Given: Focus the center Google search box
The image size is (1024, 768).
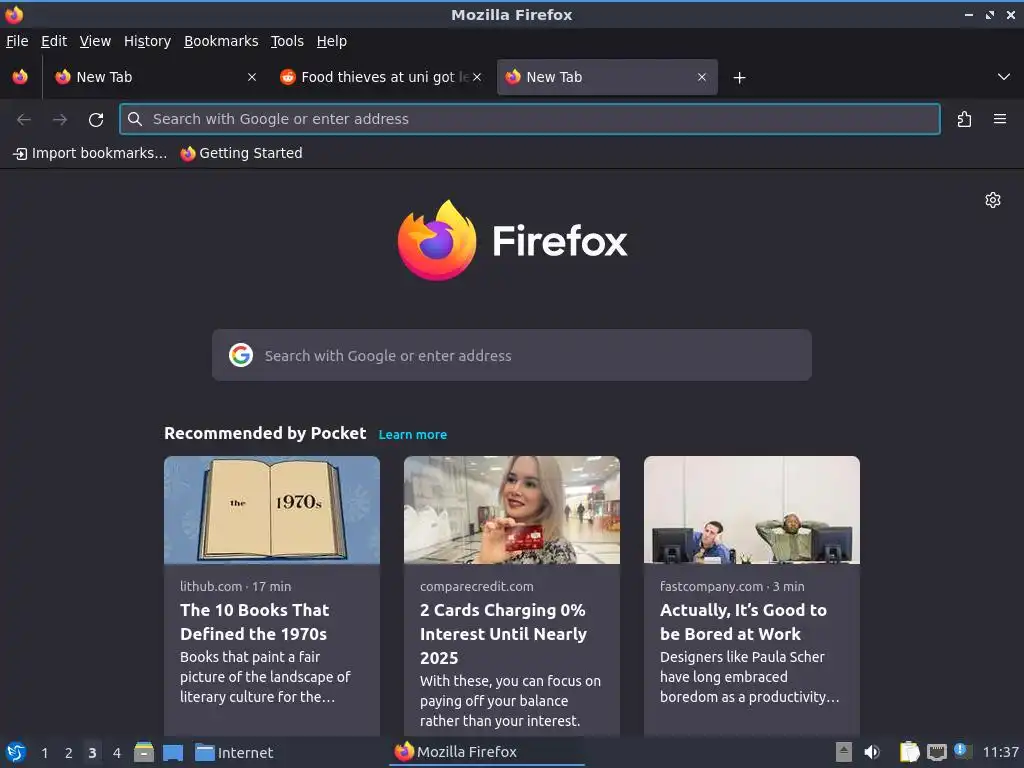Looking at the screenshot, I should (512, 355).
